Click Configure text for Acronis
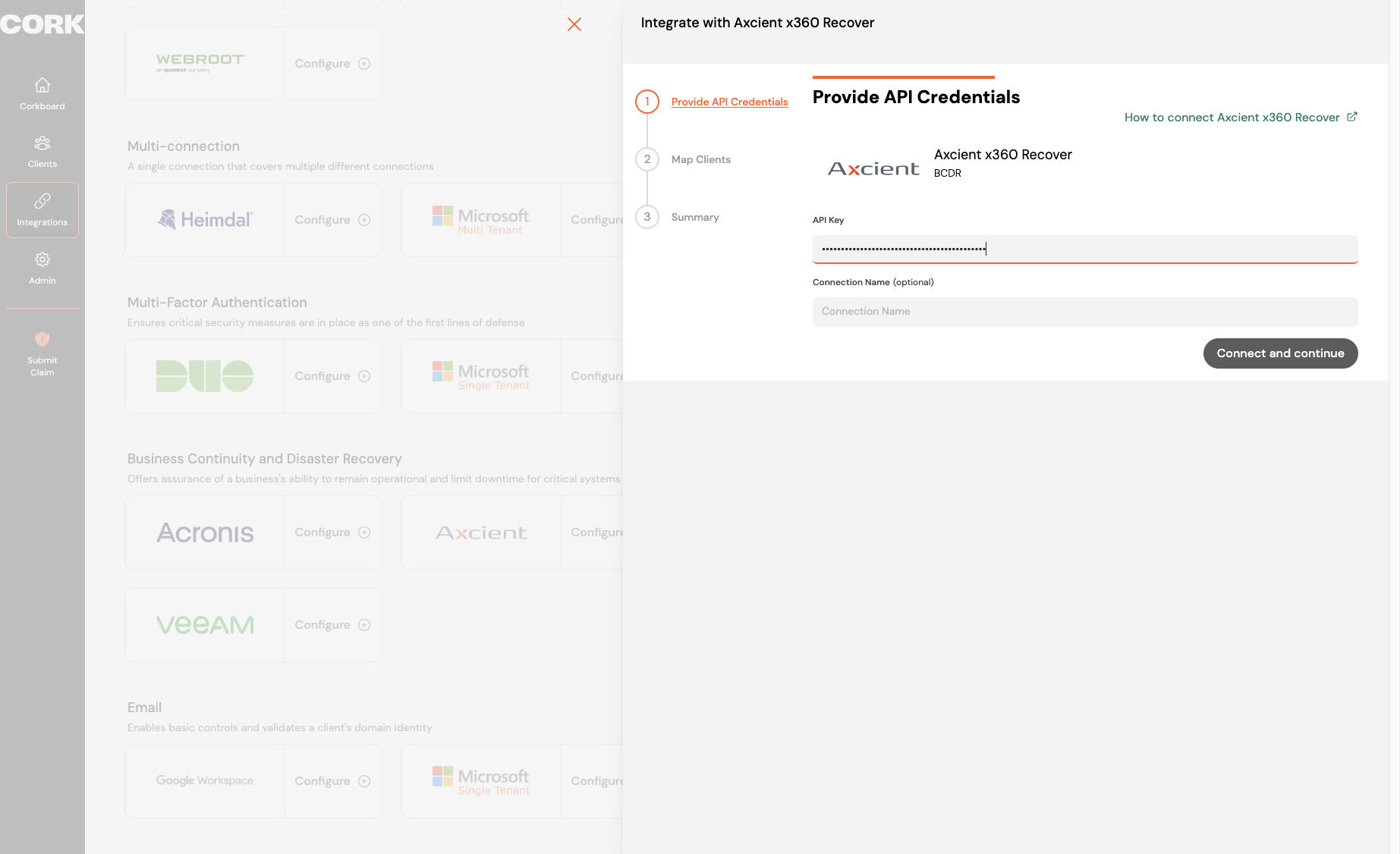Screen dimensions: 1400x854 [322, 532]
